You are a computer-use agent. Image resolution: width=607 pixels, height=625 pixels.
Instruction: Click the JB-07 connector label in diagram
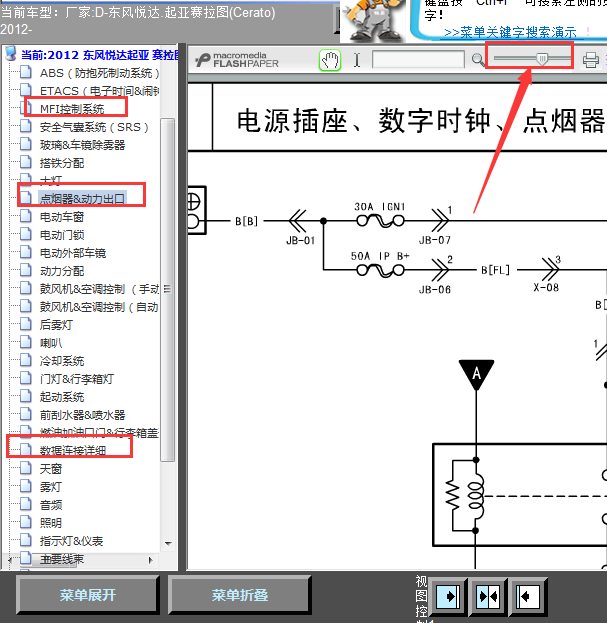pos(435,240)
